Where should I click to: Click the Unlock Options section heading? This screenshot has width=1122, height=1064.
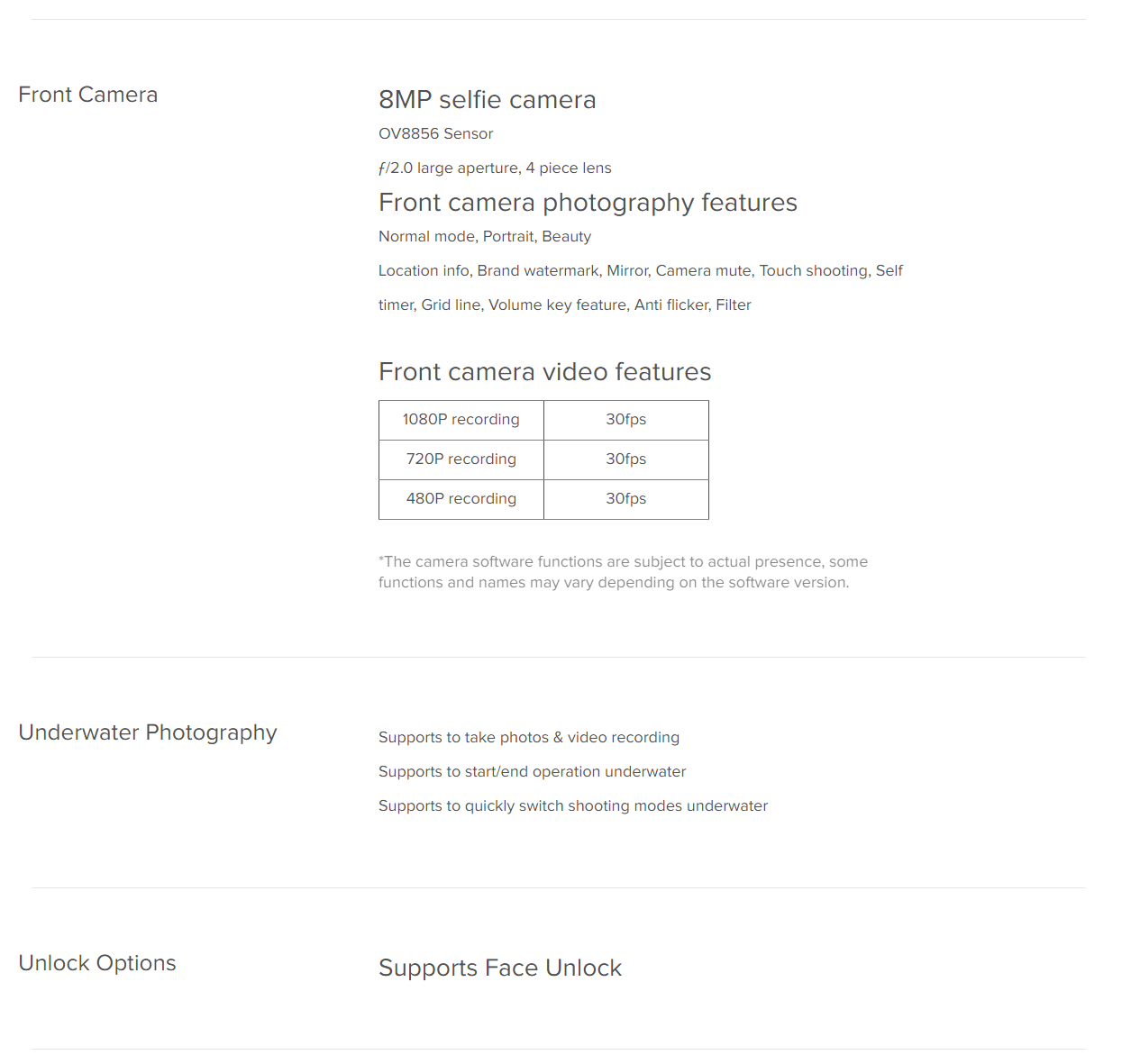point(97,963)
